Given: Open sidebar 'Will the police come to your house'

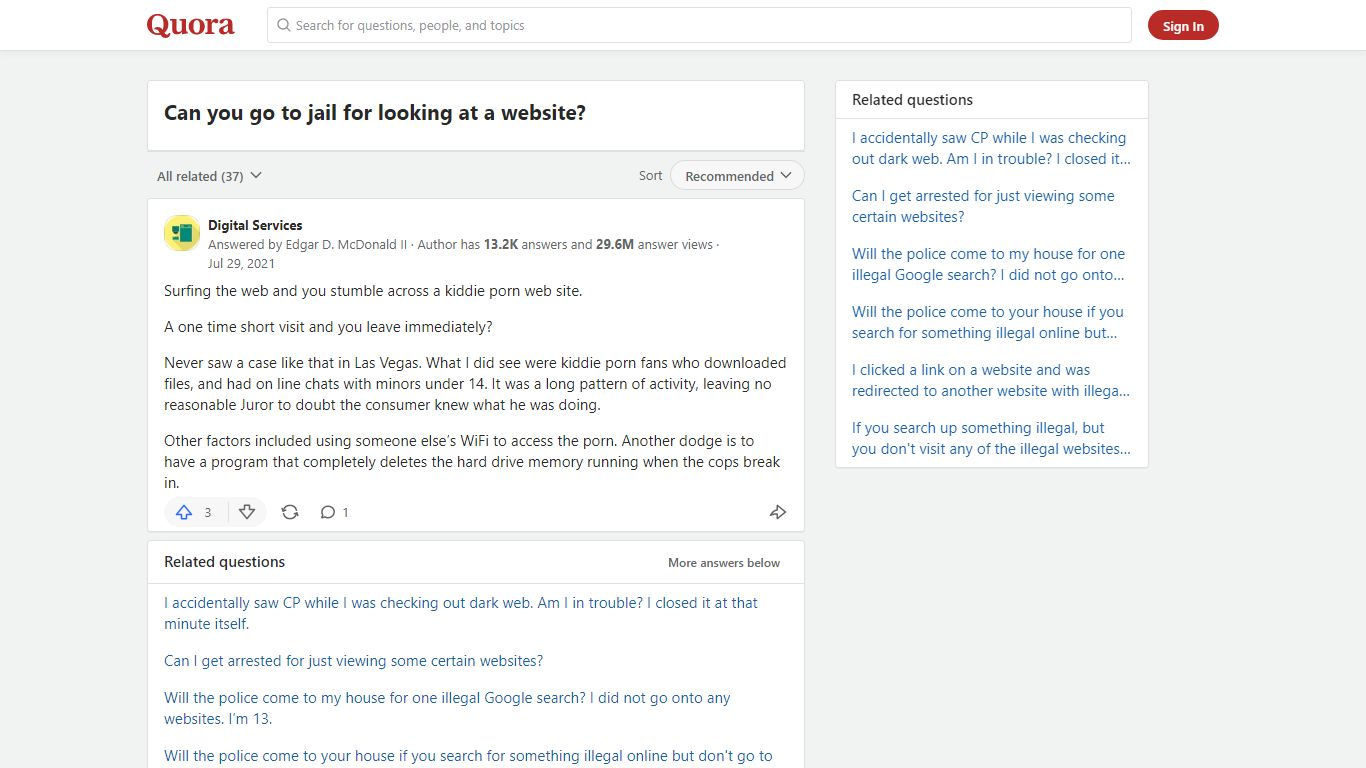Looking at the screenshot, I should 988,322.
